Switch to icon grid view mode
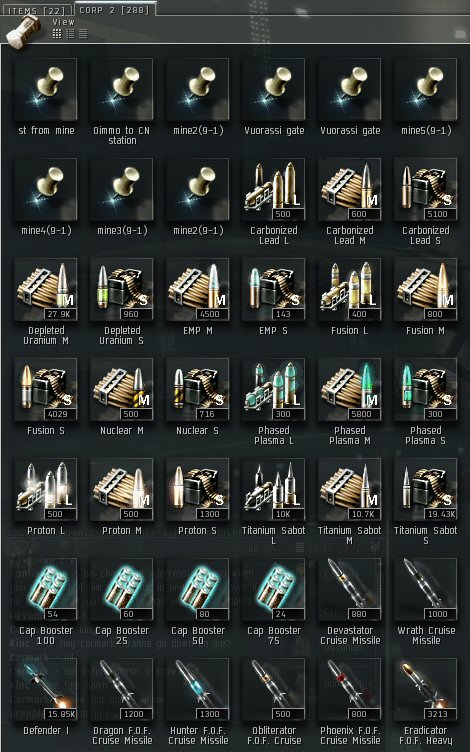This screenshot has width=470, height=752. click(x=57, y=33)
